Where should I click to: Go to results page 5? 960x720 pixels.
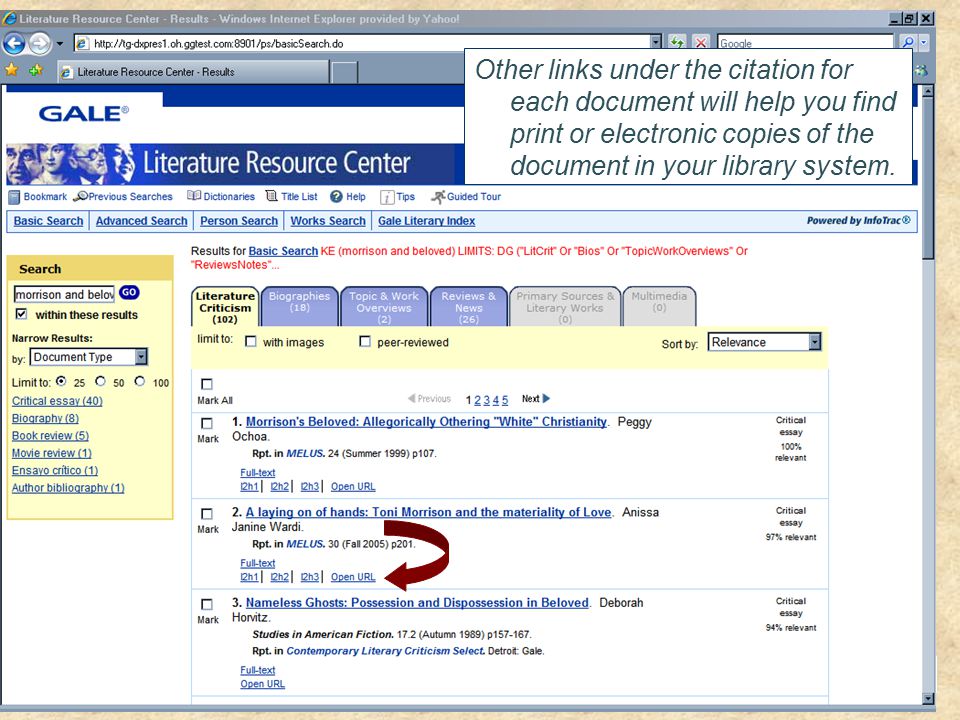pyautogui.click(x=505, y=400)
